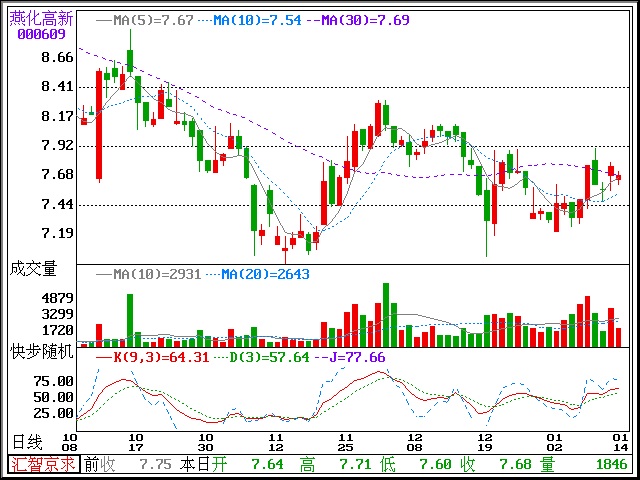Click the stock name 燕化高新
This screenshot has width=640, height=480.
pyautogui.click(x=41, y=18)
